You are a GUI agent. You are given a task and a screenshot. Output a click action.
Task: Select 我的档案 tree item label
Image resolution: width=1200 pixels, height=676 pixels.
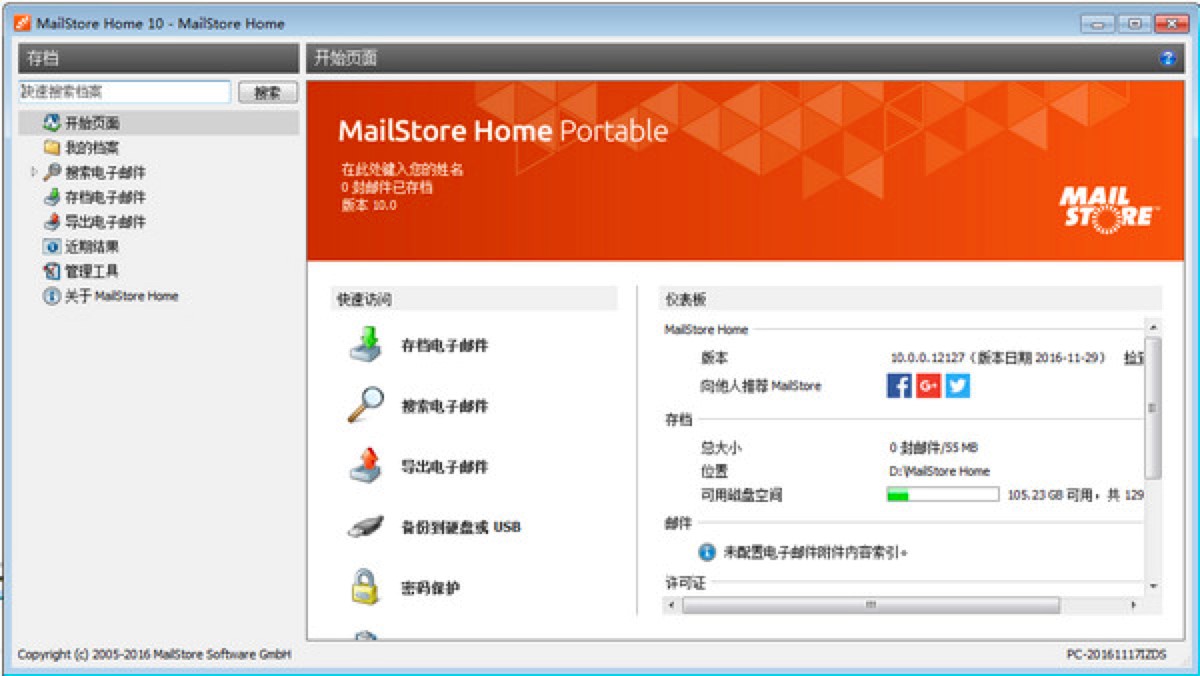(92, 147)
